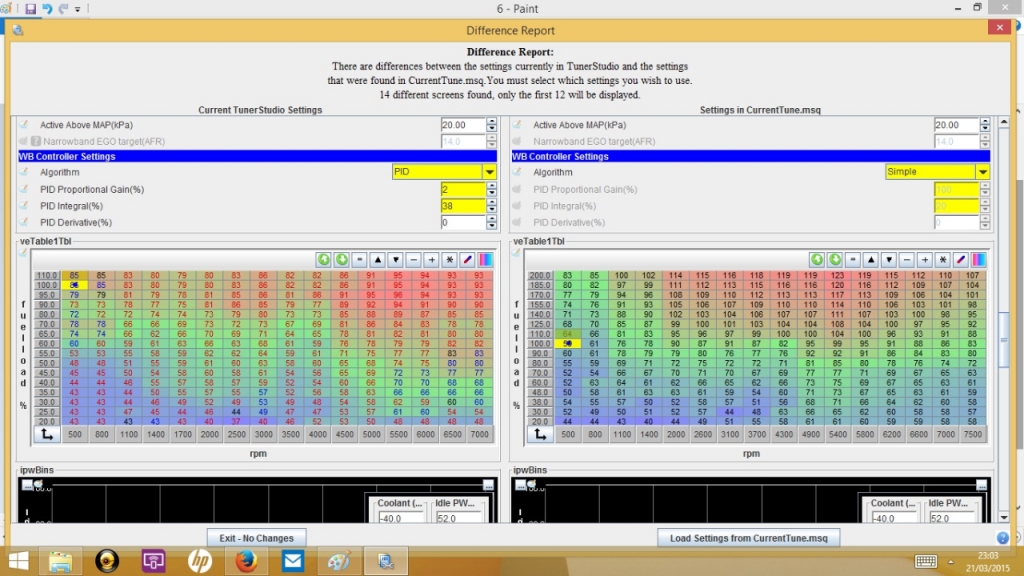The image size is (1024, 576).
Task: Click the axis-swap corner button of CurrentTune.msq veTable
Action: pyautogui.click(x=540, y=434)
